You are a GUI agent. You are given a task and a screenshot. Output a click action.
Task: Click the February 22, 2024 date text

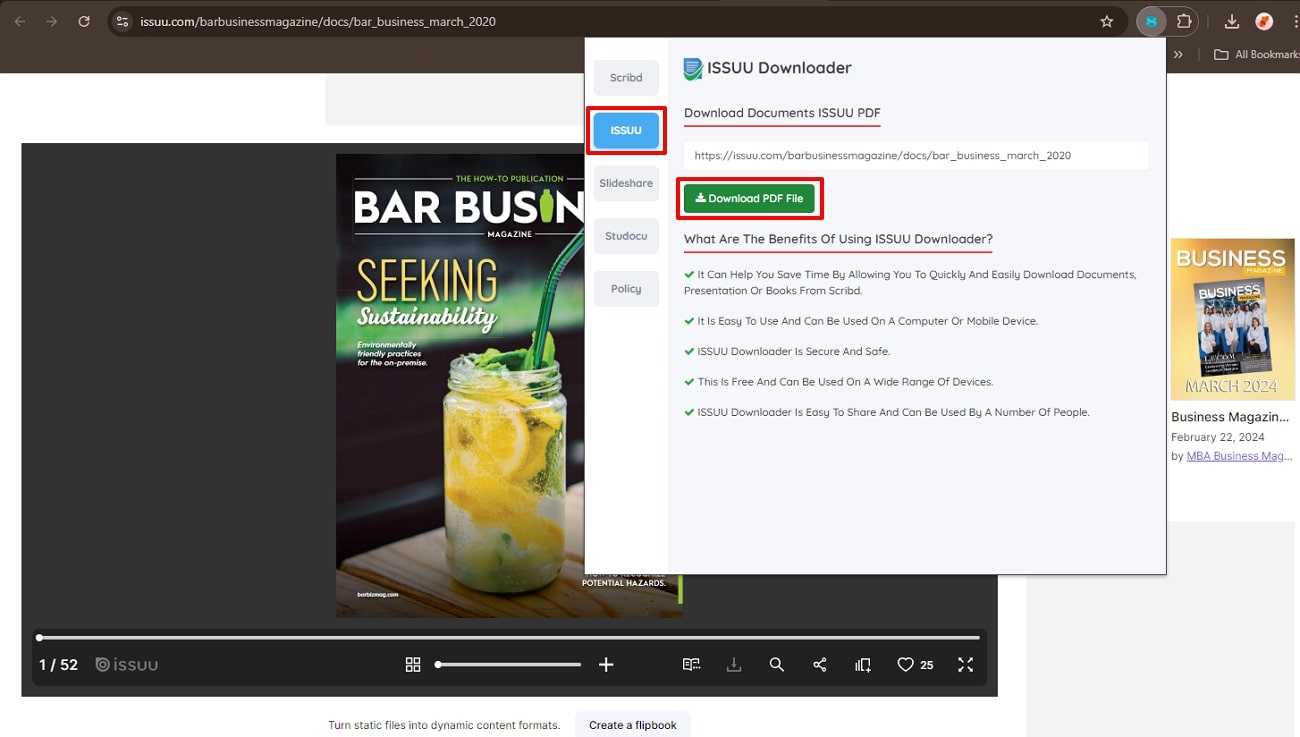pyautogui.click(x=1218, y=437)
